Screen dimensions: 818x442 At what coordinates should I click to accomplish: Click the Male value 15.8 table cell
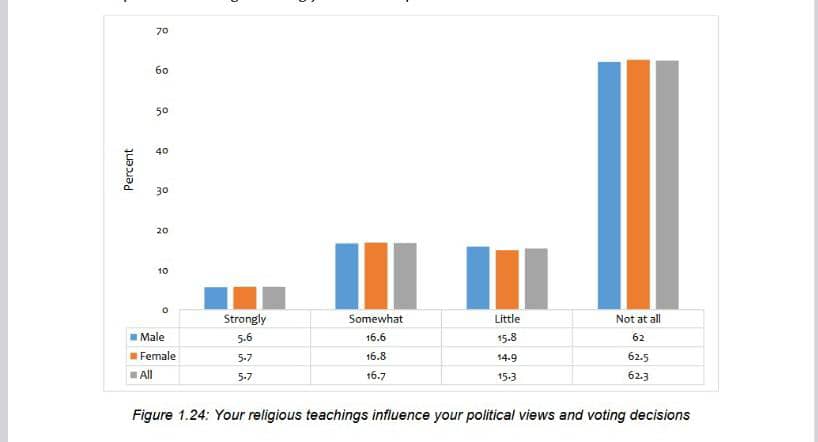click(x=507, y=338)
